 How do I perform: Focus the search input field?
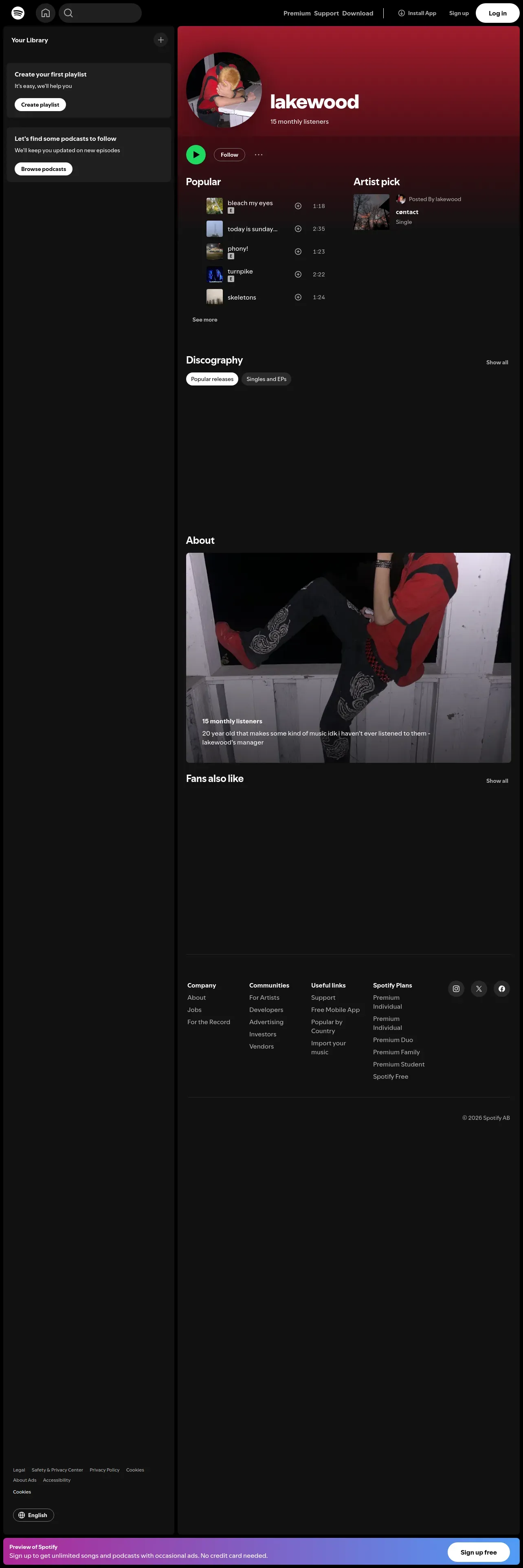pyautogui.click(x=101, y=13)
